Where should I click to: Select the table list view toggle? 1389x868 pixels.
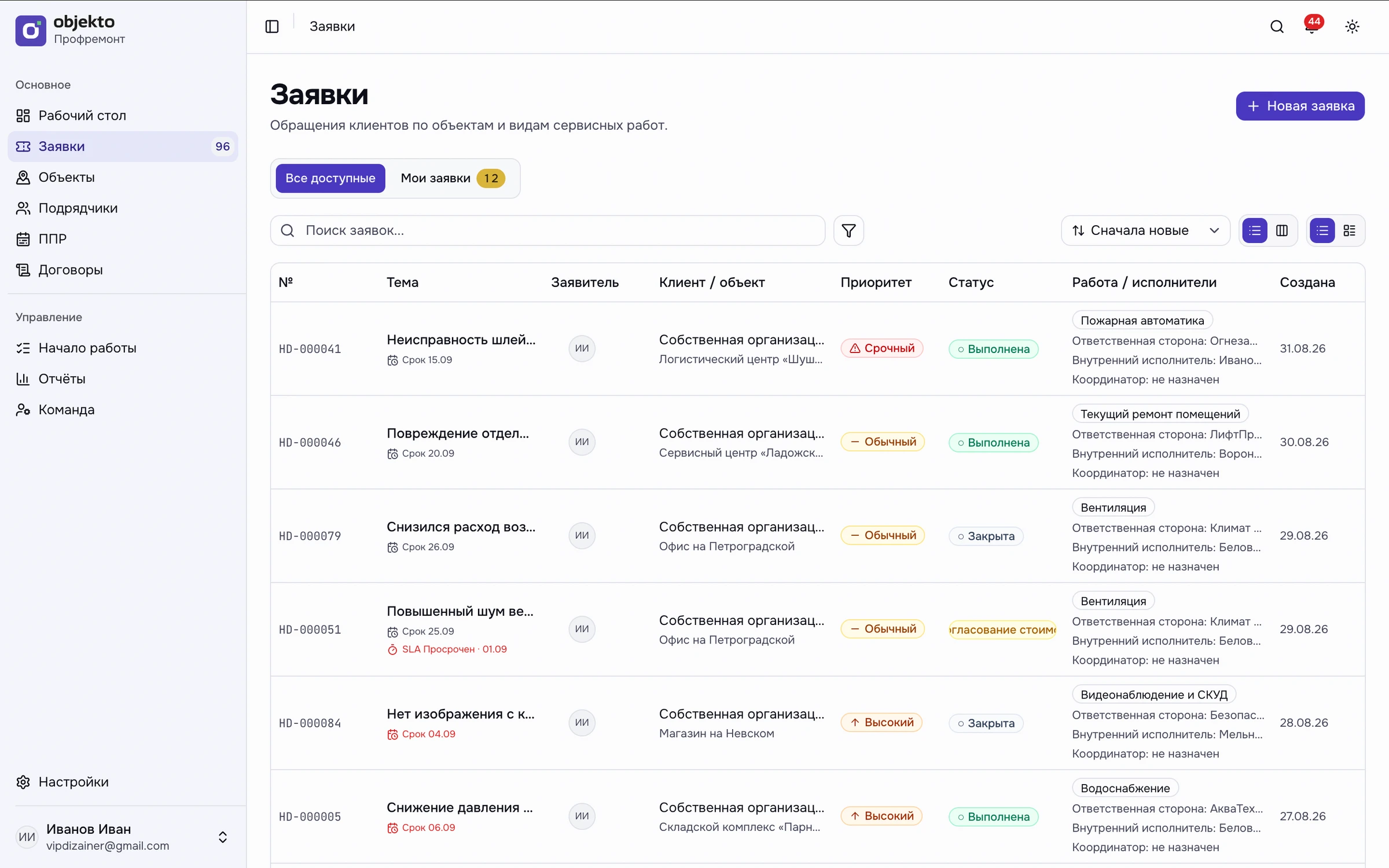[1254, 231]
